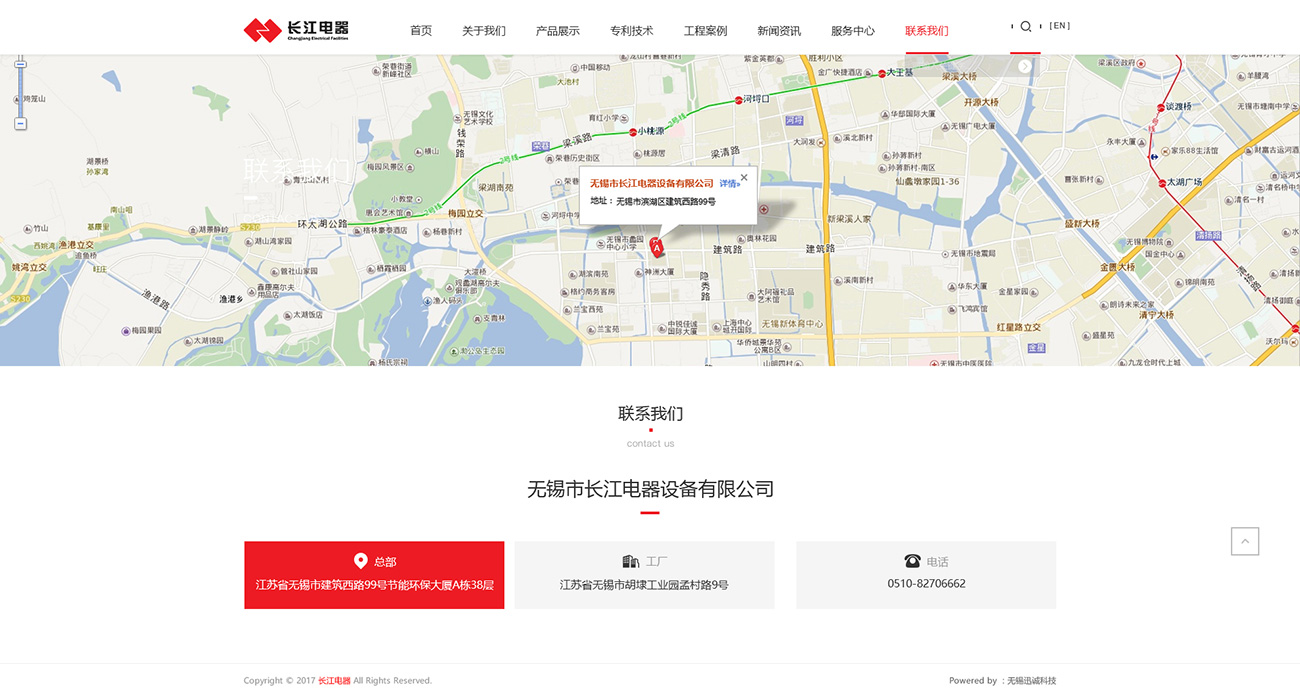The image size is (1300, 699).
Task: Open the 专利技术 menu
Action: coord(631,31)
